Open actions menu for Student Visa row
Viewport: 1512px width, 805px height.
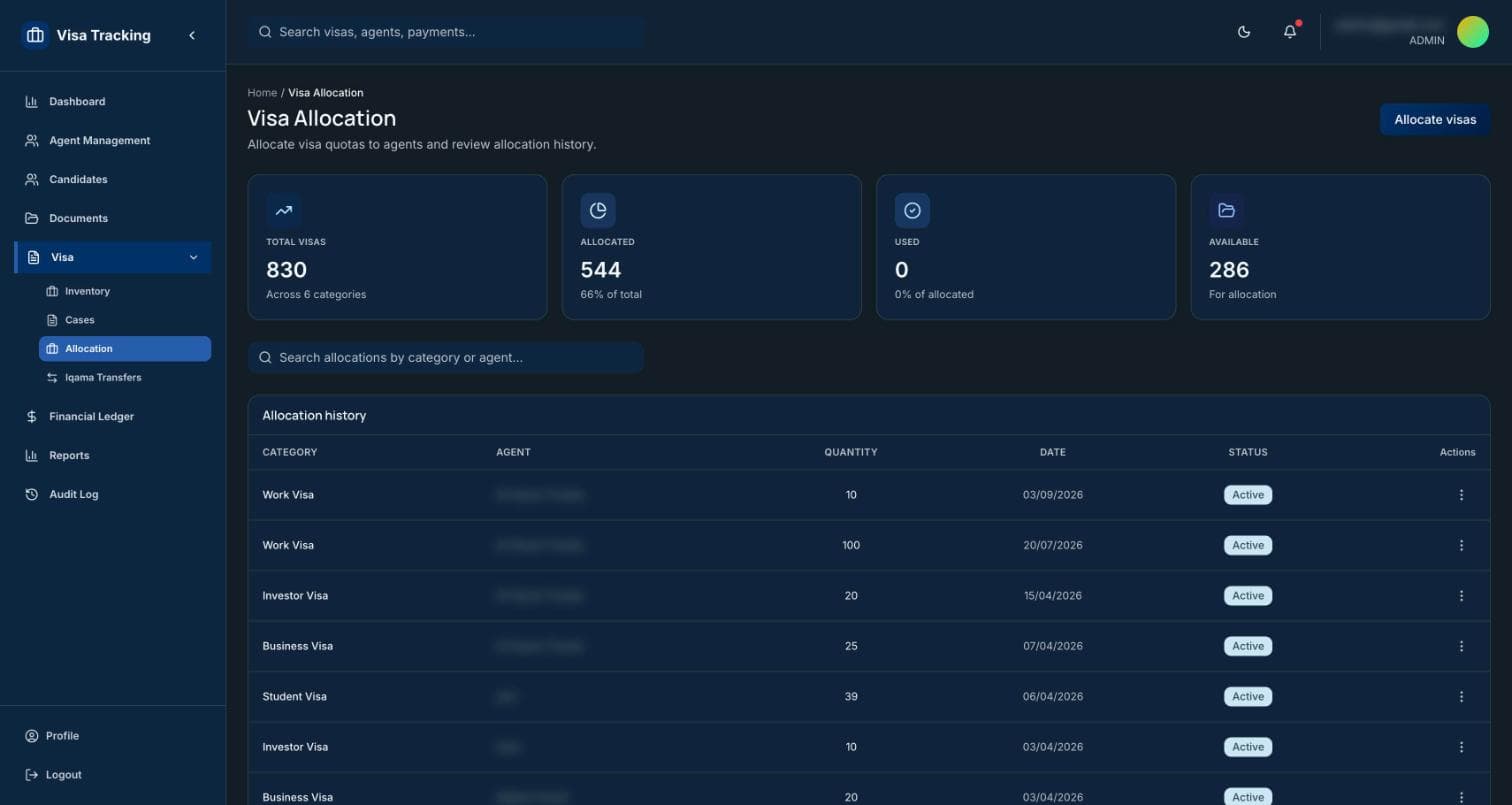(1461, 697)
